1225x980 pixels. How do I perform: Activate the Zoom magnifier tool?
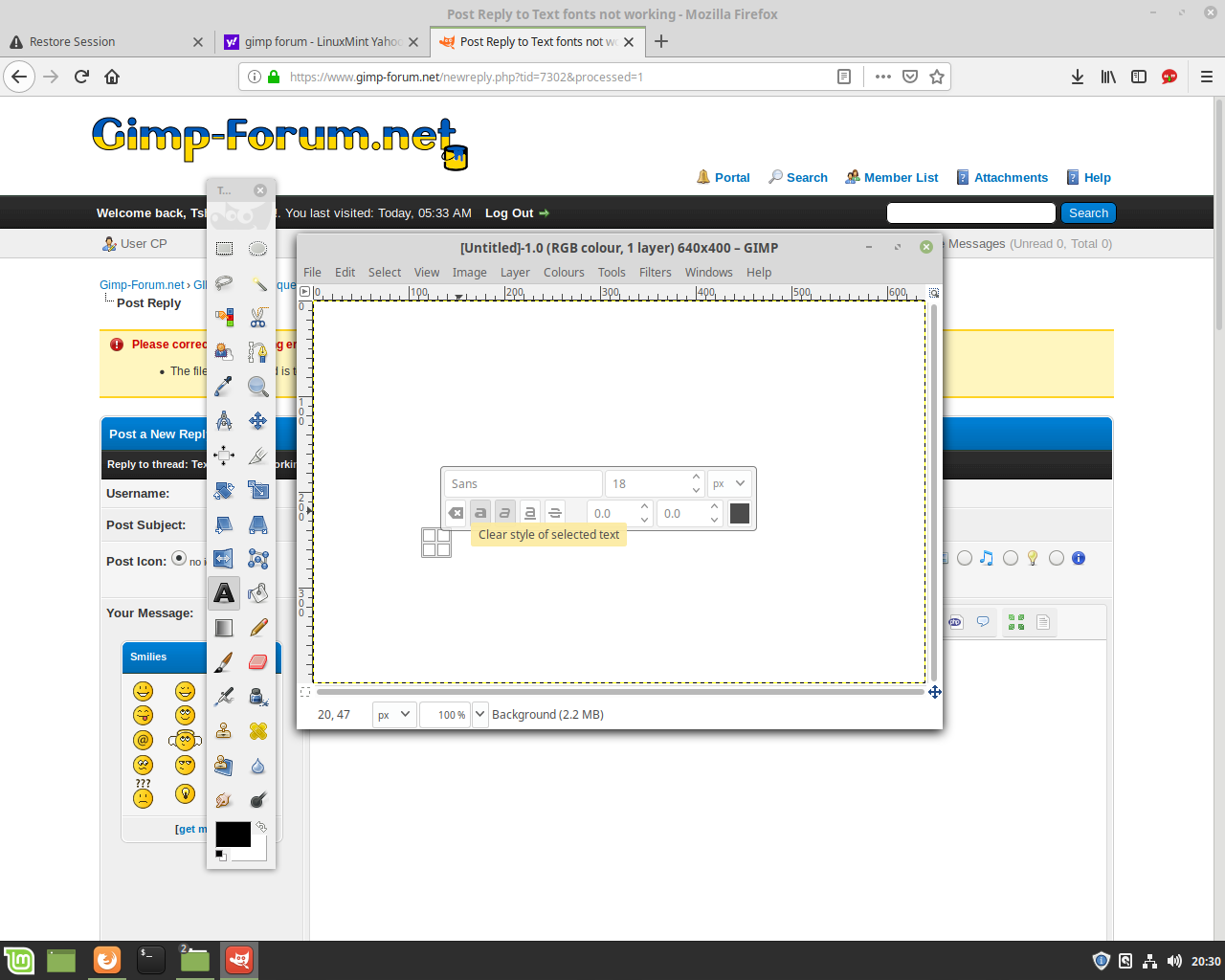click(x=258, y=387)
